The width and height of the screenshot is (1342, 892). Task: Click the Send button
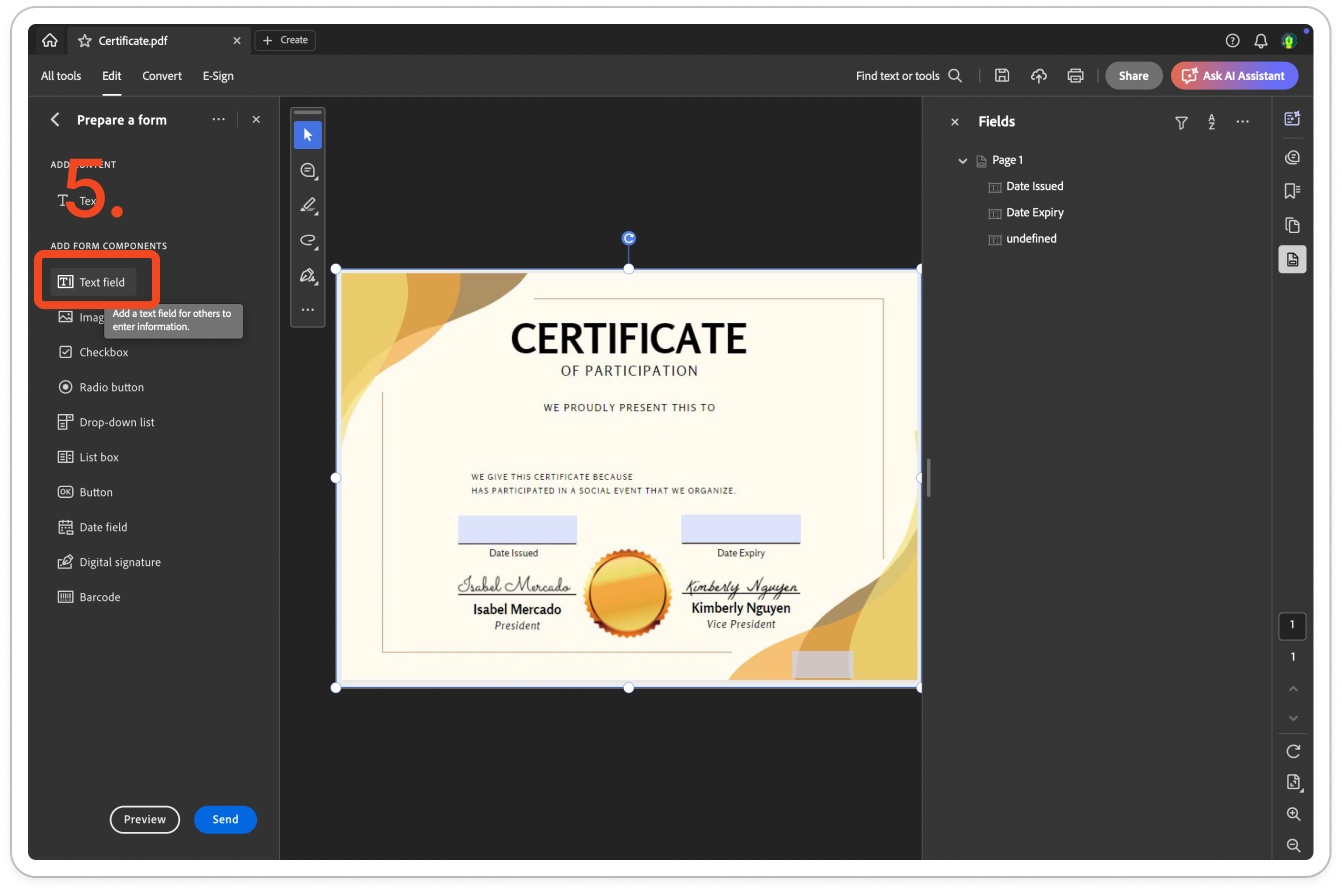[225, 819]
